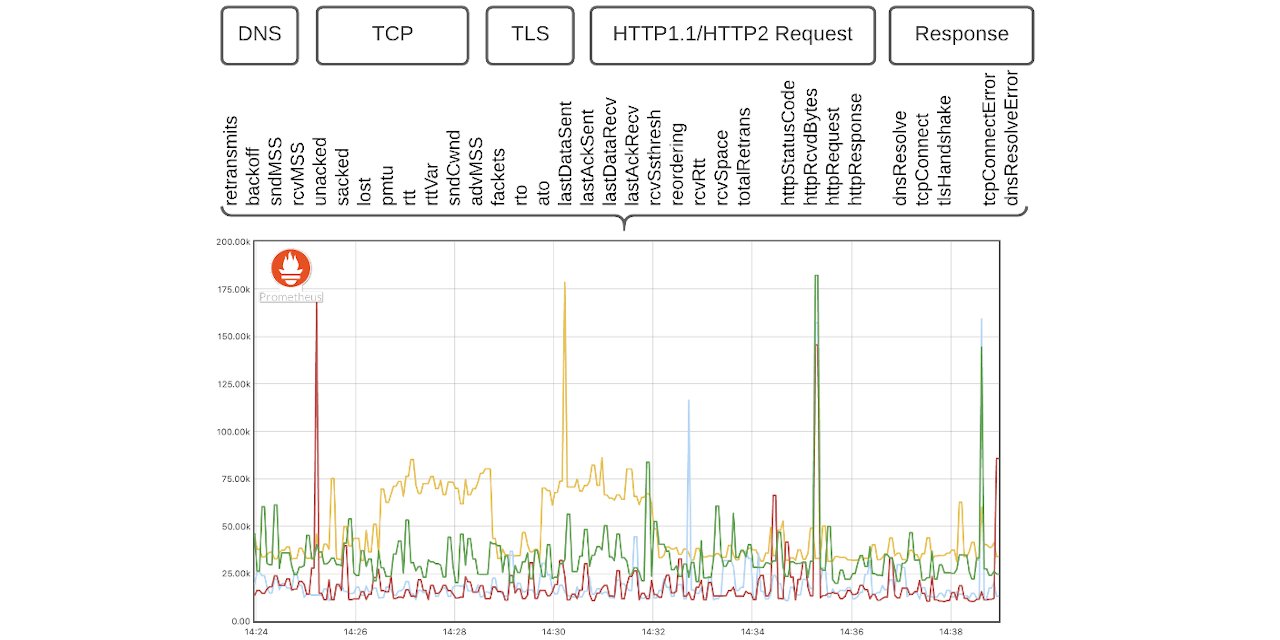Click the rcvRtt metric label
The height and width of the screenshot is (640, 1280).
click(x=699, y=182)
